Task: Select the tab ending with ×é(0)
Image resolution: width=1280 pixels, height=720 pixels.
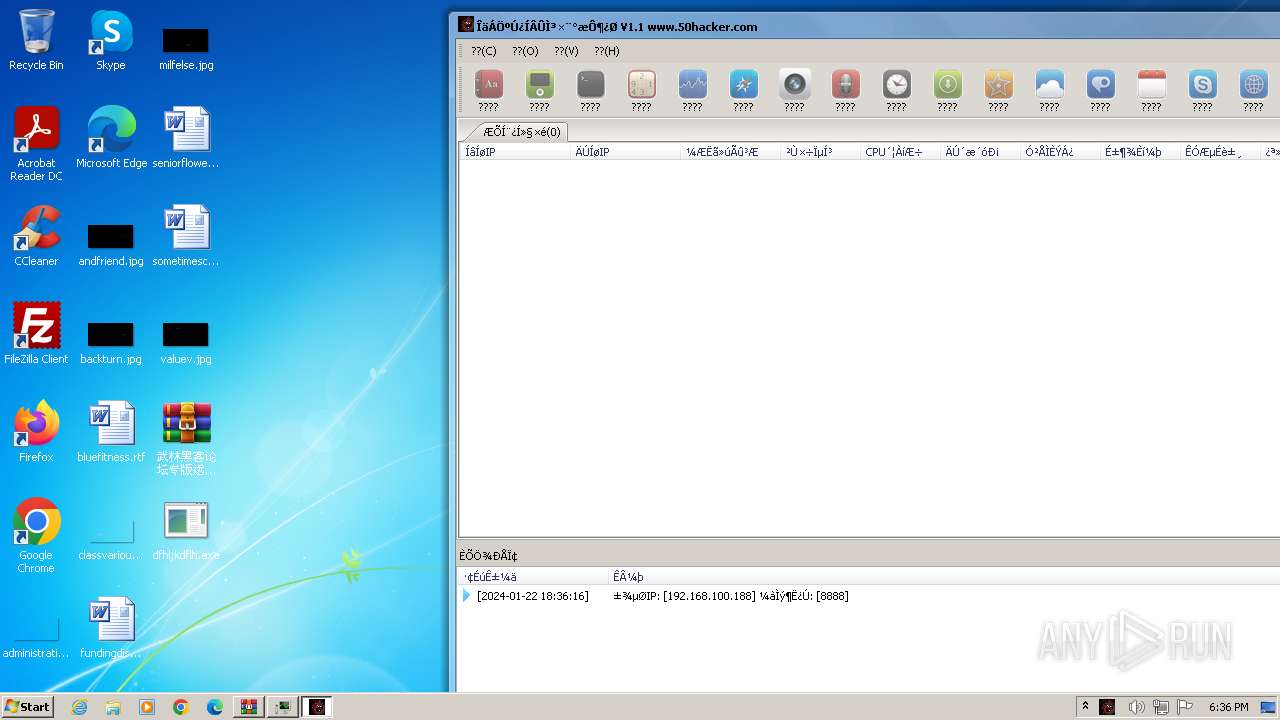Action: point(519,132)
